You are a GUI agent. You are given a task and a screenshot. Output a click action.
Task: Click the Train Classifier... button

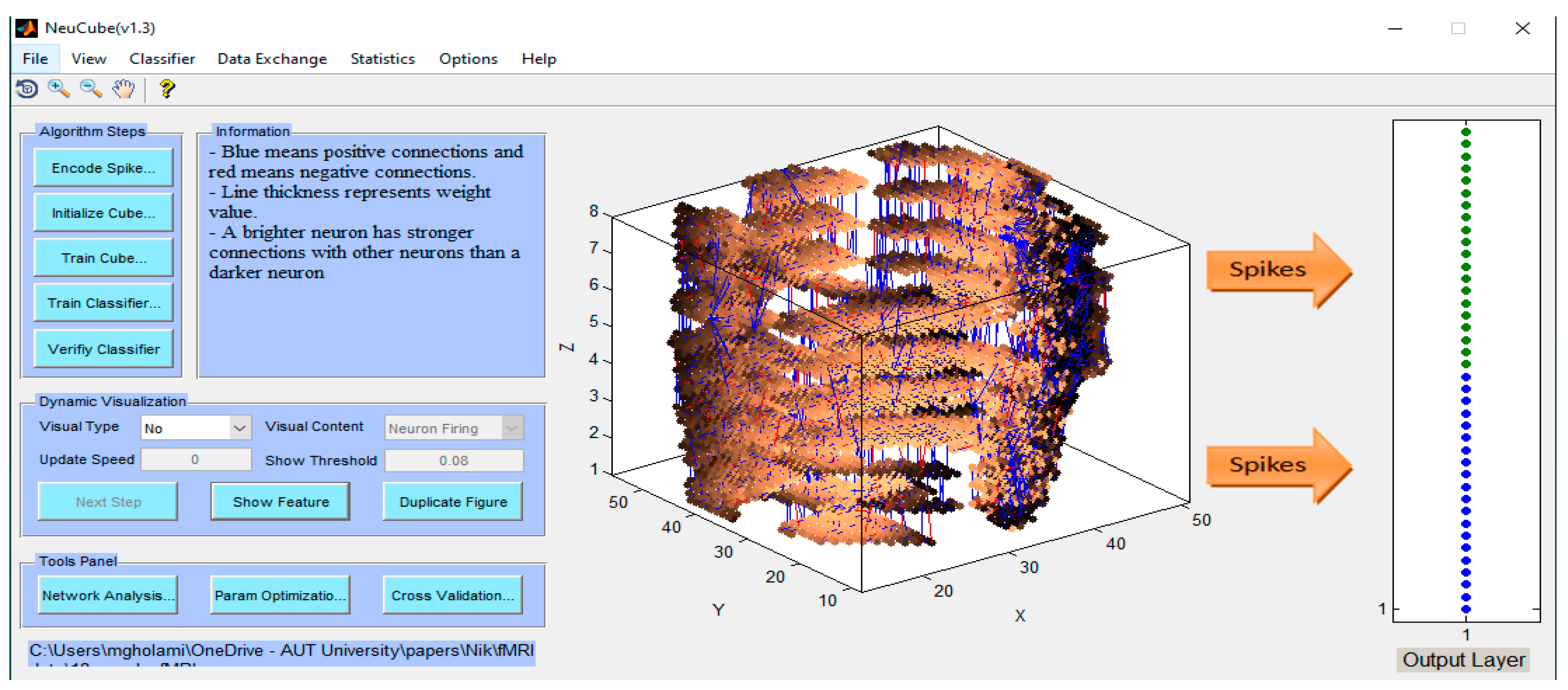tap(103, 303)
